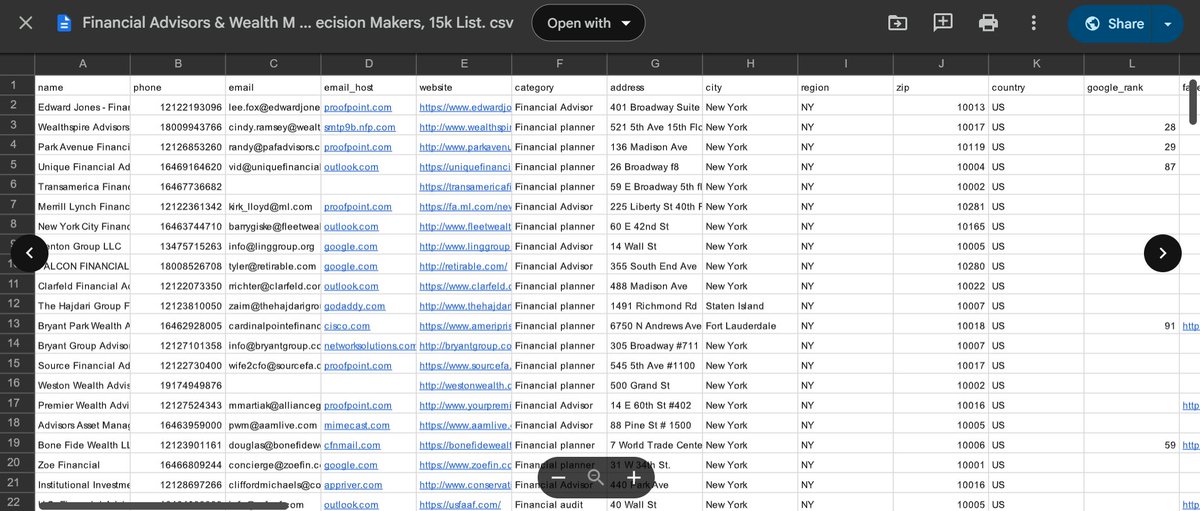Open the http://retirable.com/ website link
The height and width of the screenshot is (511, 1200).
click(x=463, y=266)
